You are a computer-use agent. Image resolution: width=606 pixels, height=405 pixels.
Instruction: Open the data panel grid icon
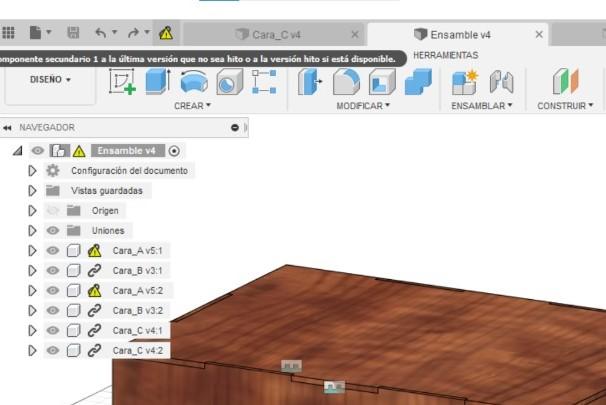[x=9, y=32]
